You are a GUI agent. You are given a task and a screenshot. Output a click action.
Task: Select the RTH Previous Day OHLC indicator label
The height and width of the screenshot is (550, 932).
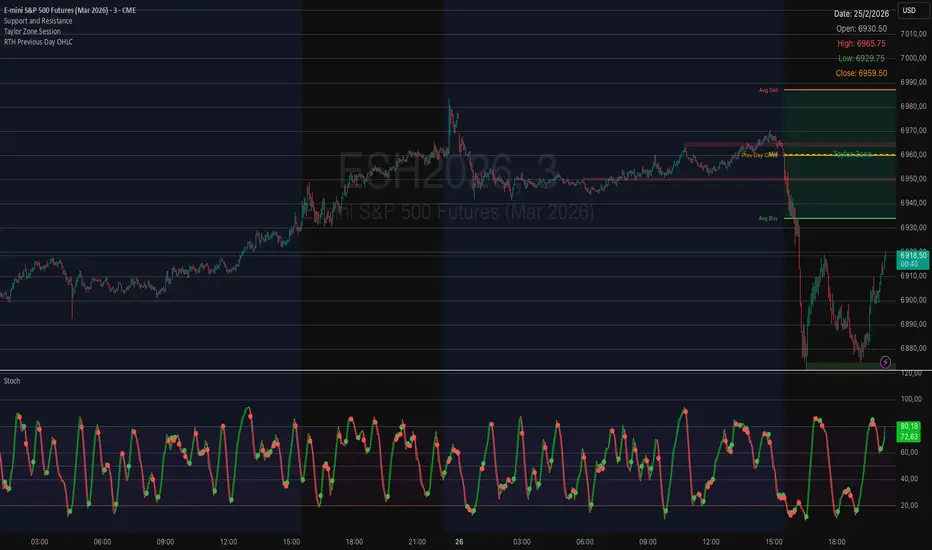(38, 42)
